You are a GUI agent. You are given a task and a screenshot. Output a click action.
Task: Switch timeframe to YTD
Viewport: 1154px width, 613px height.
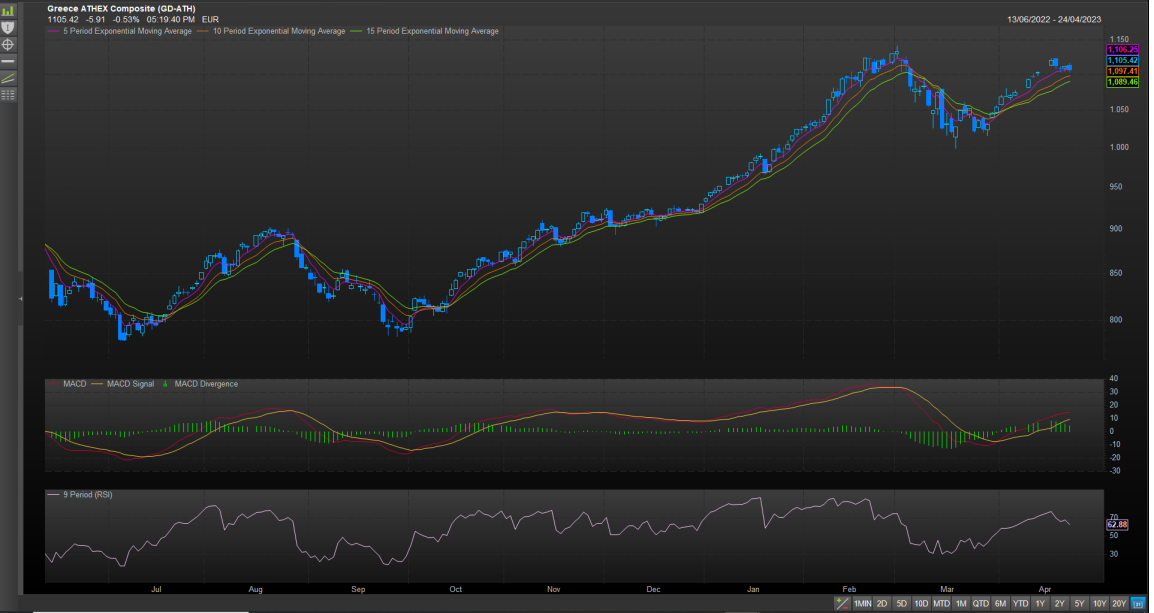[1020, 604]
